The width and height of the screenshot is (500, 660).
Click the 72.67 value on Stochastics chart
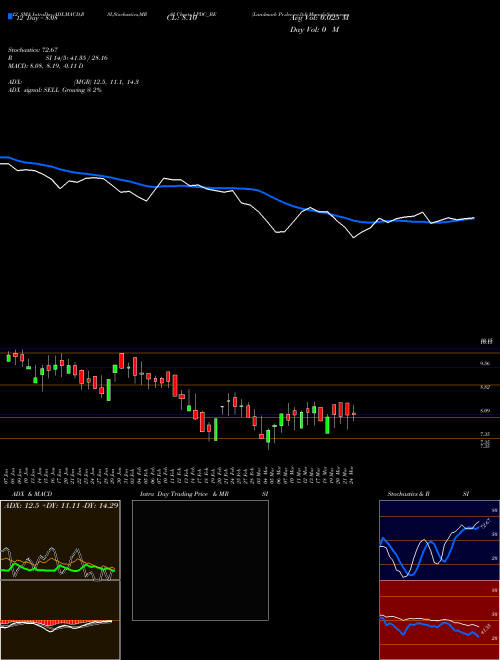point(485,524)
